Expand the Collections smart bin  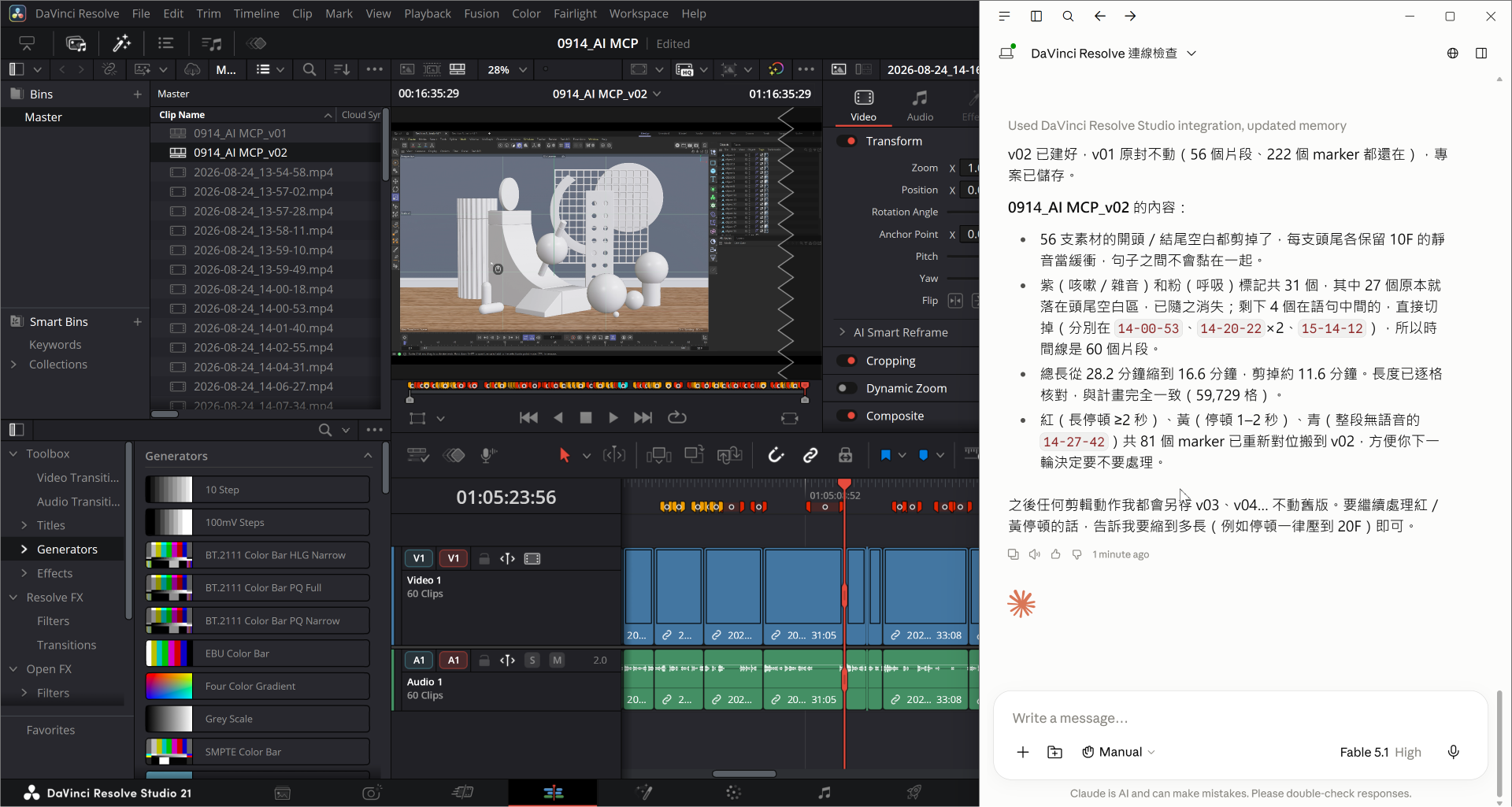click(x=13, y=365)
